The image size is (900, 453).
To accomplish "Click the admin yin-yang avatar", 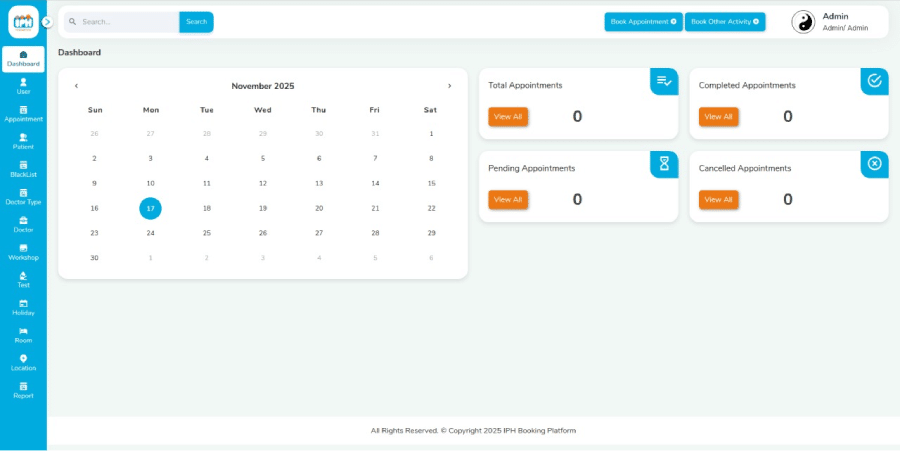I will coord(804,22).
